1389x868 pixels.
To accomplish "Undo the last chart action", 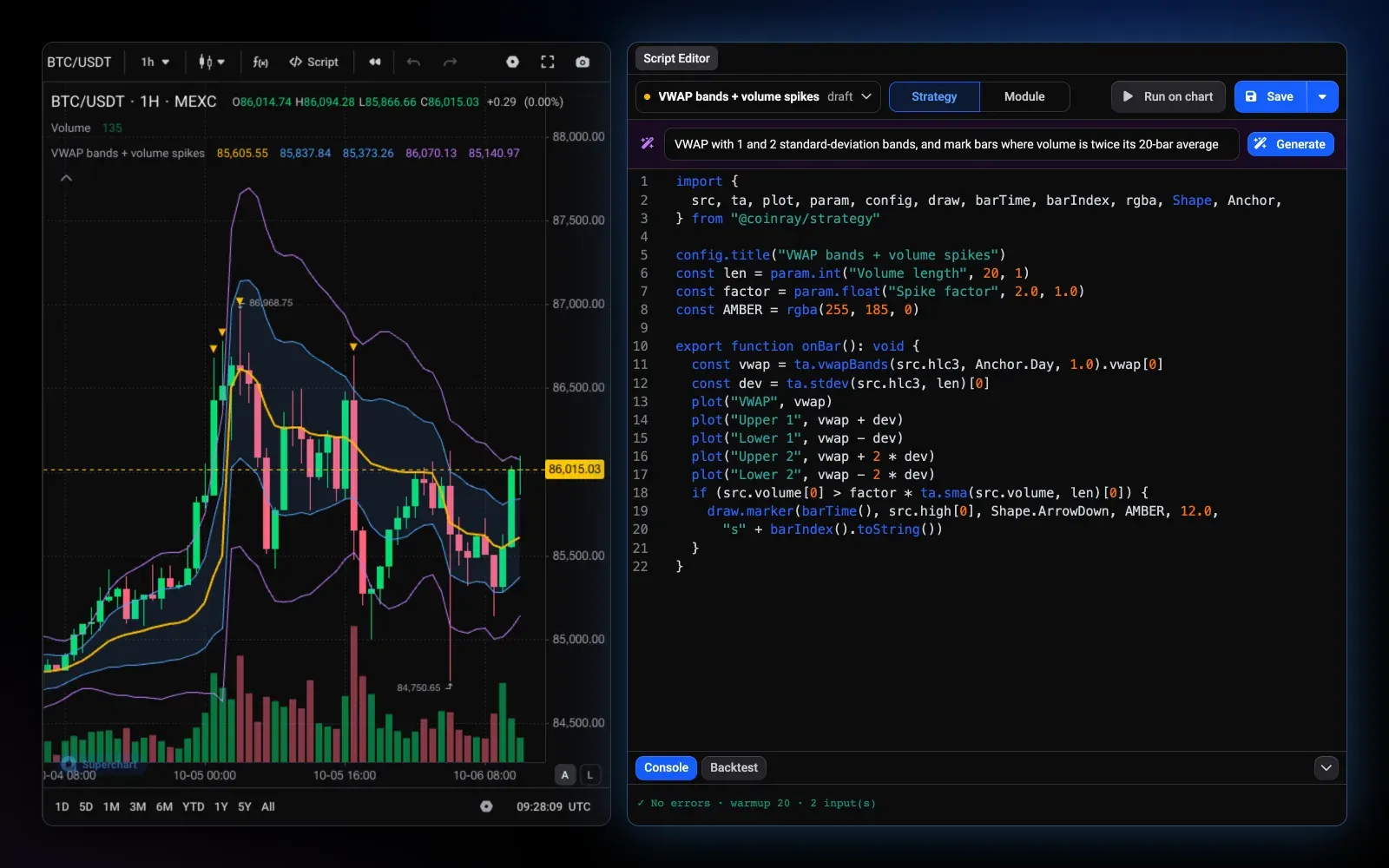I will (x=413, y=62).
